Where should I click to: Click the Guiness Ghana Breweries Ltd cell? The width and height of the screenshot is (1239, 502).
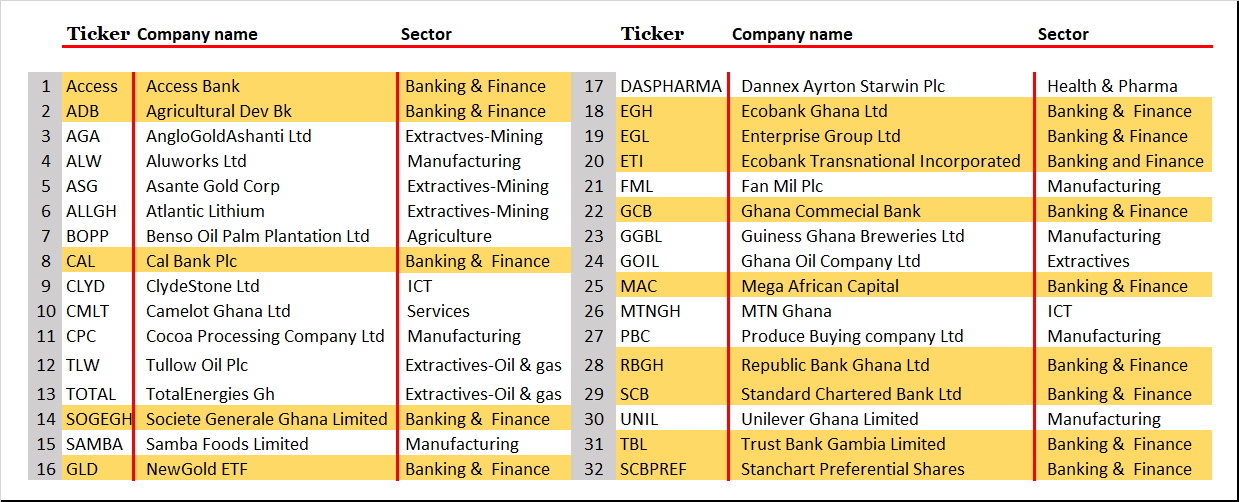coord(852,236)
